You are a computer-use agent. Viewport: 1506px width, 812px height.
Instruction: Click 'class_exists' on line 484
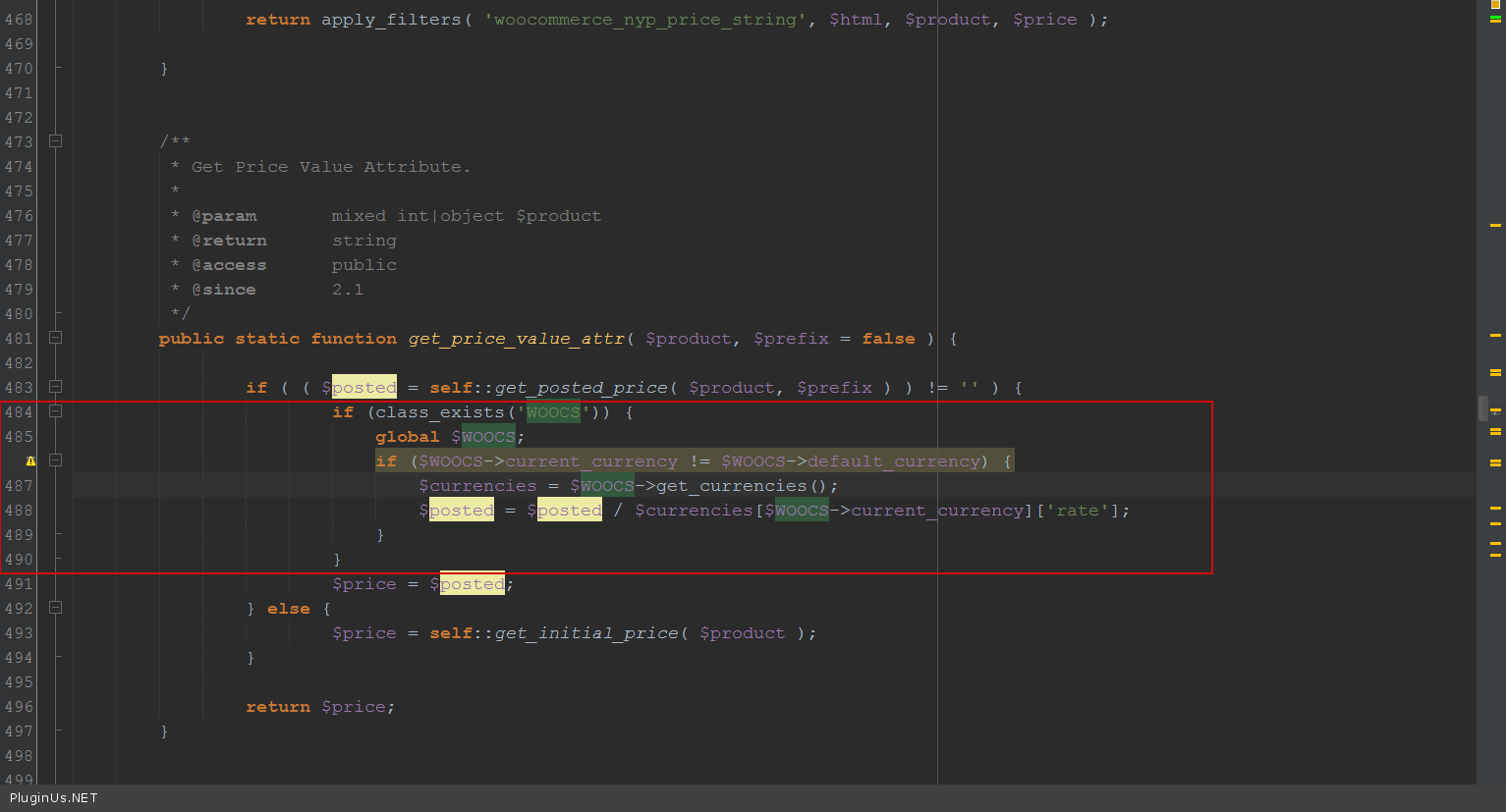click(x=439, y=412)
